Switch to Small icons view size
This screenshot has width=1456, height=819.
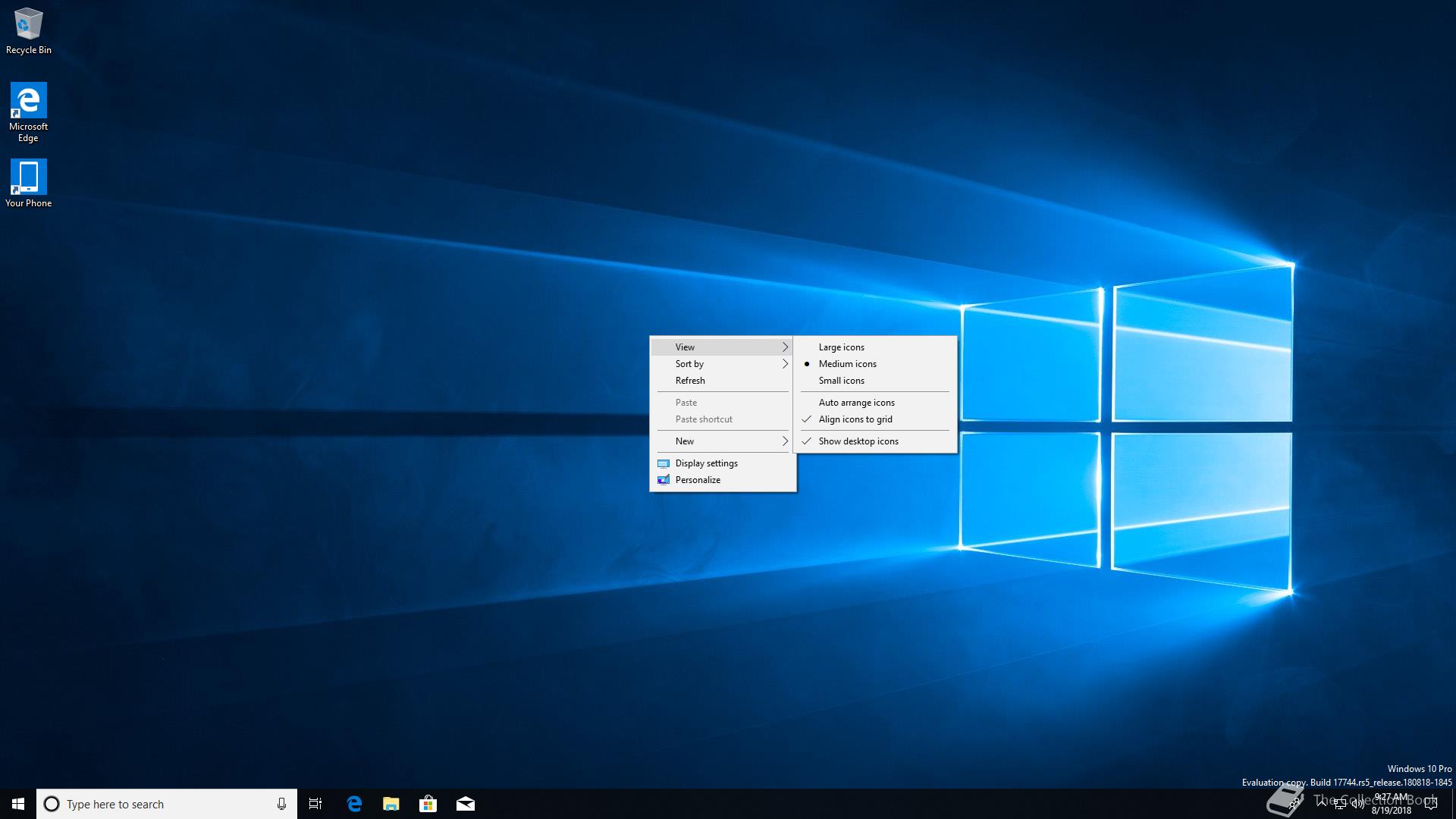click(x=841, y=381)
